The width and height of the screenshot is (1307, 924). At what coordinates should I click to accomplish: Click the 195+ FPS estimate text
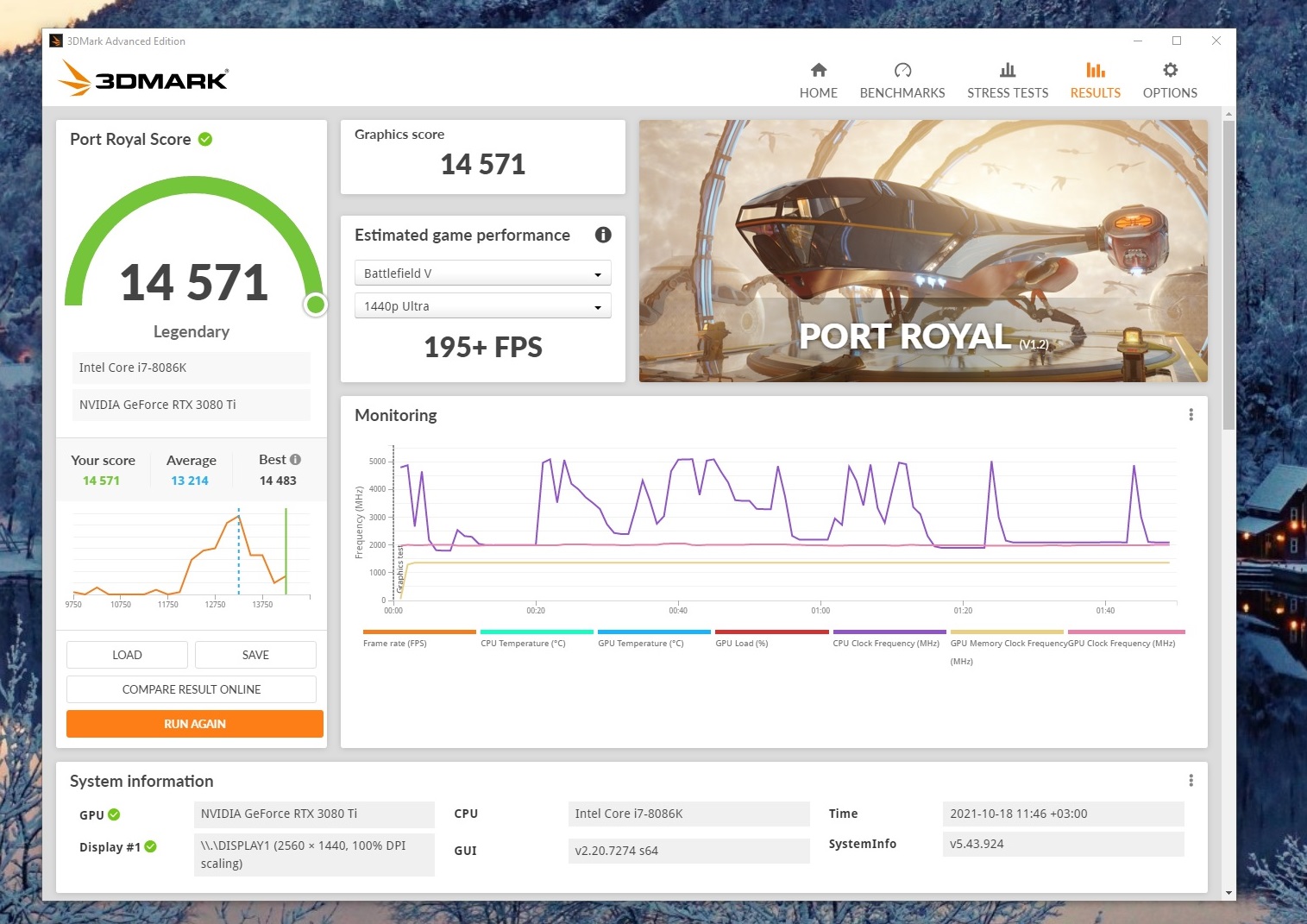pyautogui.click(x=483, y=347)
